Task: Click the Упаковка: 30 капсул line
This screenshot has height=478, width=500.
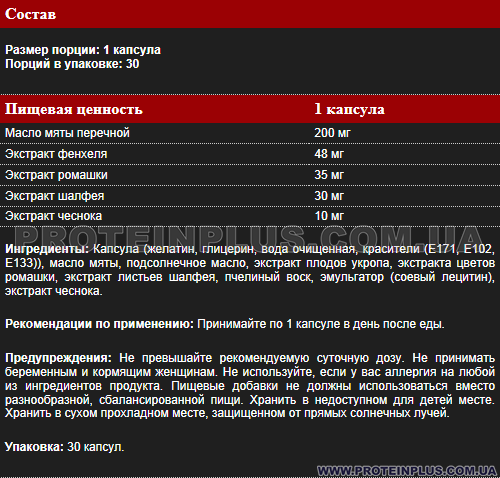Action: click(x=64, y=447)
